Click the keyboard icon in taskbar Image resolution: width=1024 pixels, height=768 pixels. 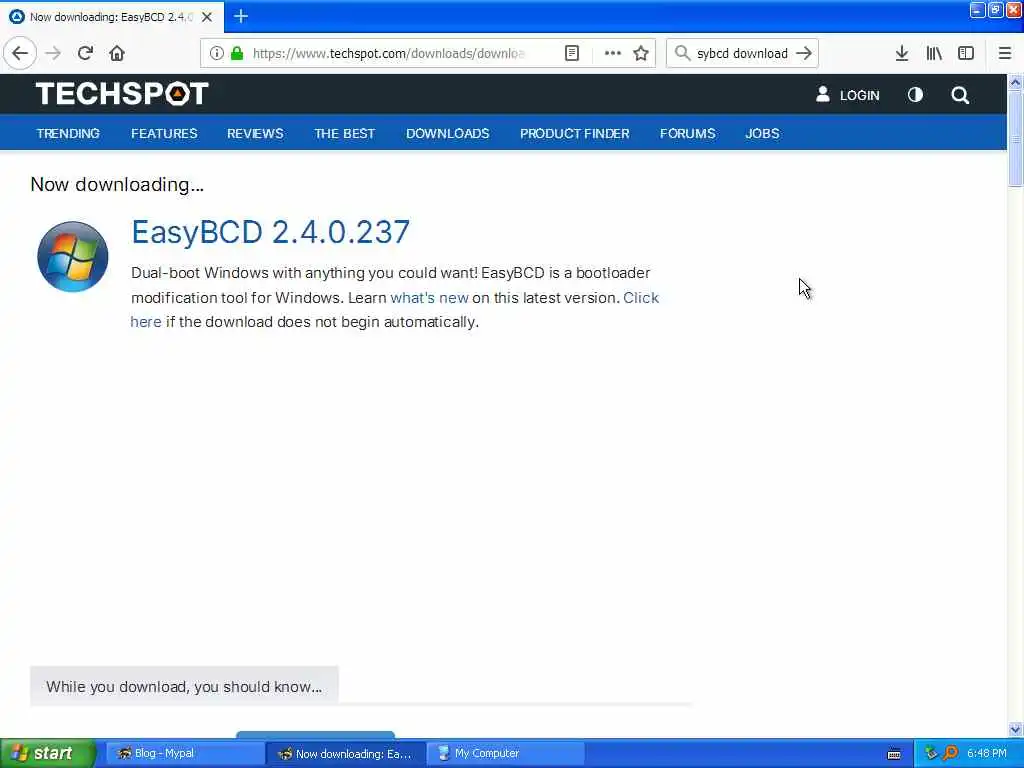(894, 754)
